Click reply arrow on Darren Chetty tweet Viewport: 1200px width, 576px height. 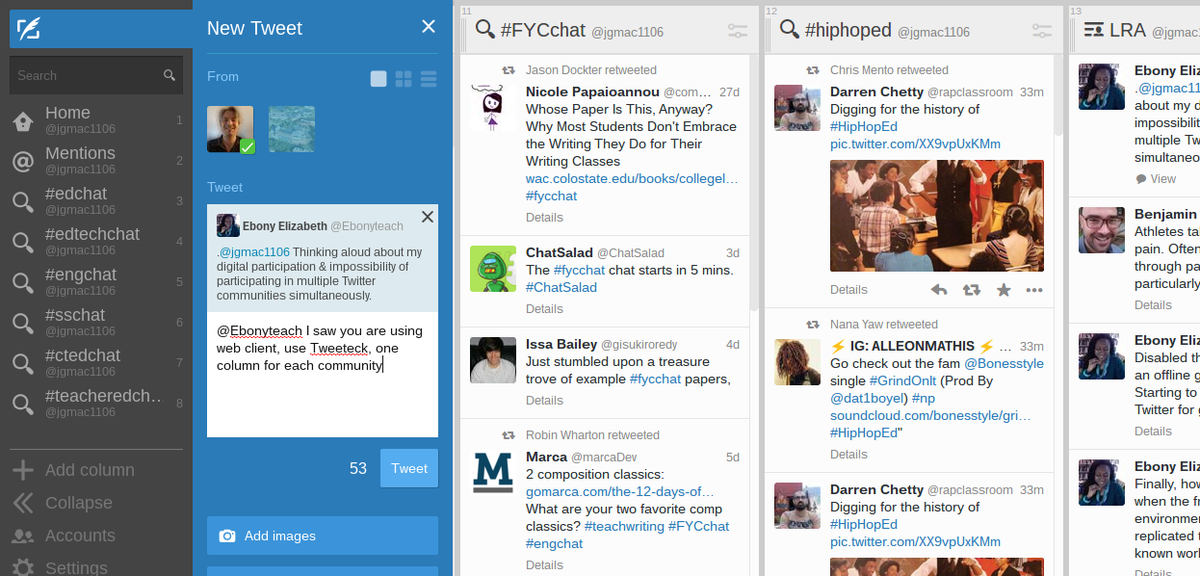[938, 290]
